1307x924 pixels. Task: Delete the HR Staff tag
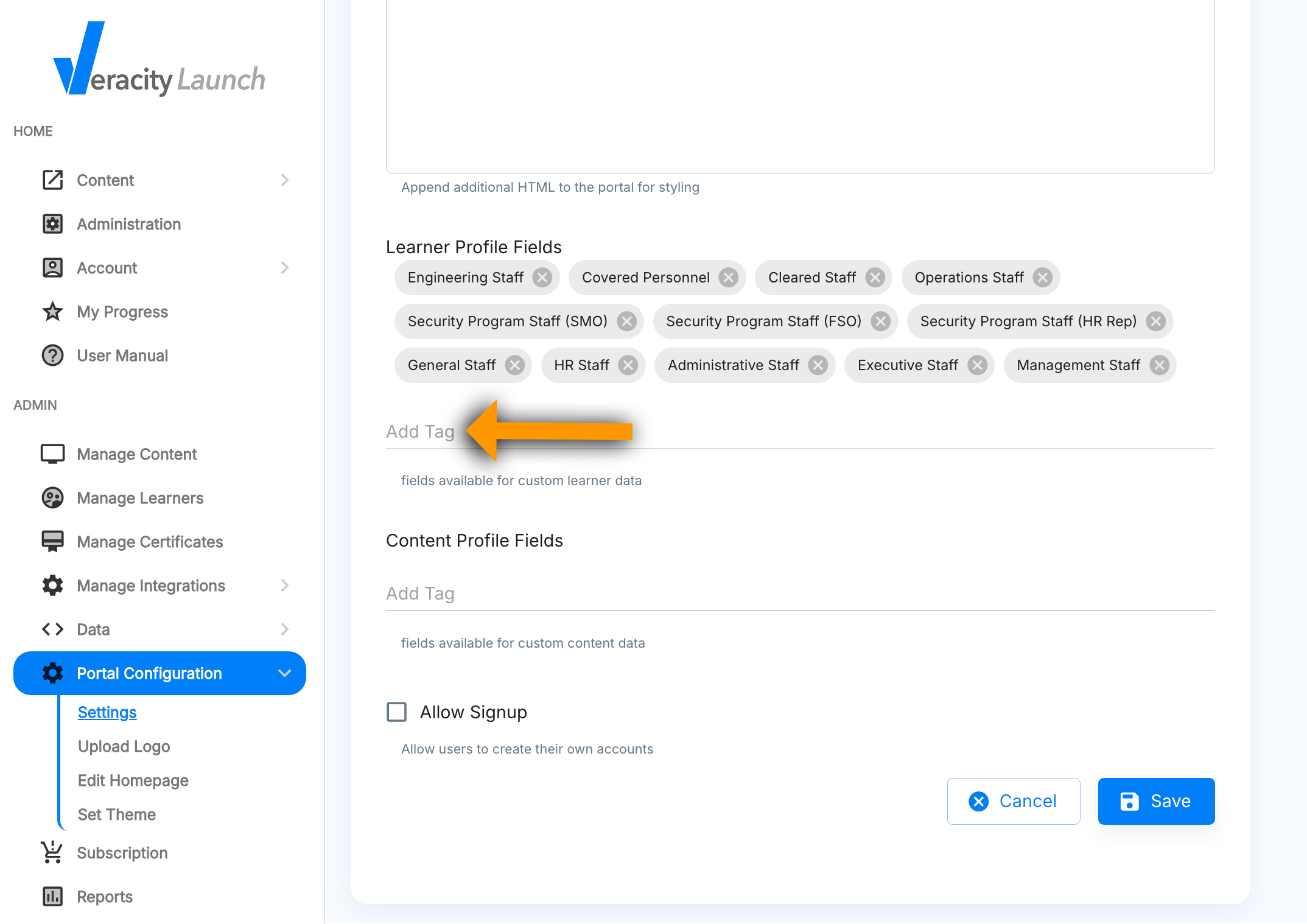coord(628,365)
